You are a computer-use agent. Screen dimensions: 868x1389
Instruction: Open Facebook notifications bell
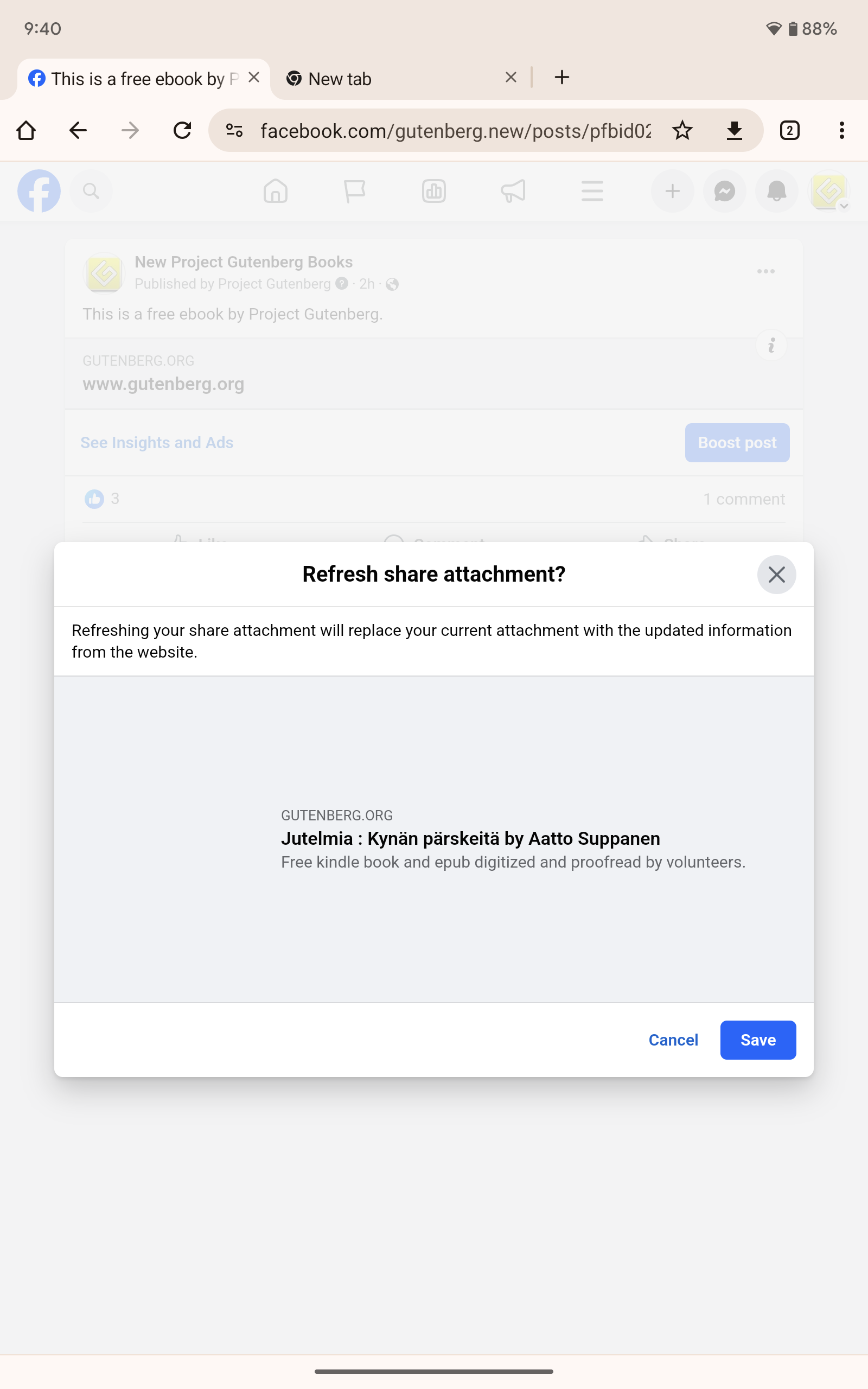[x=777, y=191]
